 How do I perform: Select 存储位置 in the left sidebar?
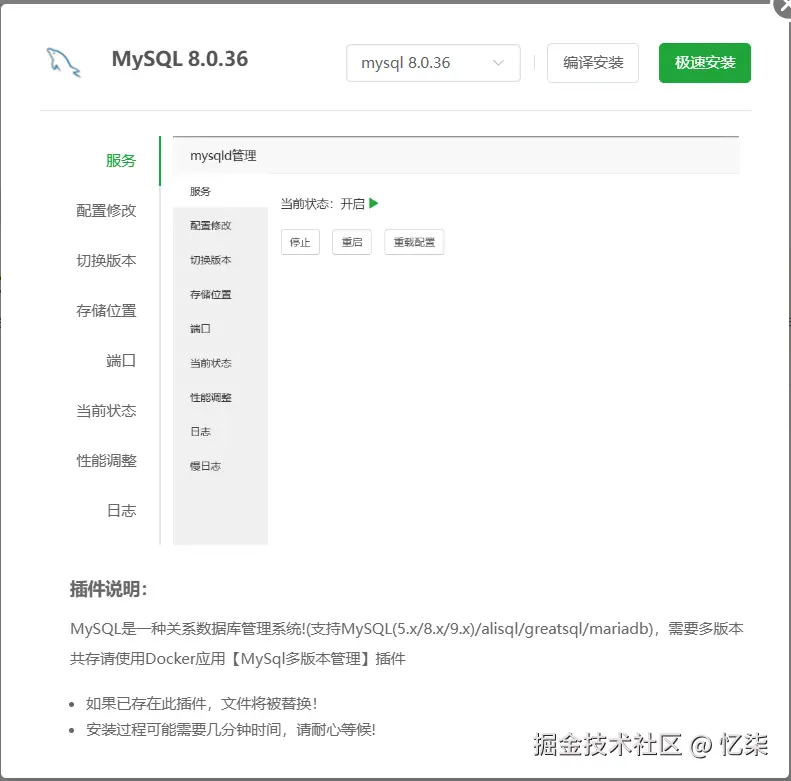point(106,310)
